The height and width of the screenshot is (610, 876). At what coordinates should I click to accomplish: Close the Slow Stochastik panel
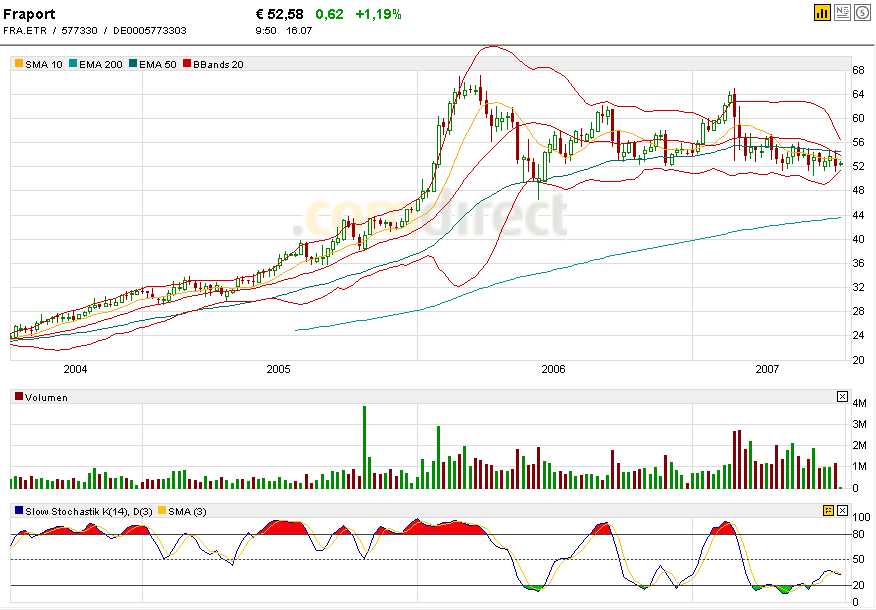coord(843,510)
